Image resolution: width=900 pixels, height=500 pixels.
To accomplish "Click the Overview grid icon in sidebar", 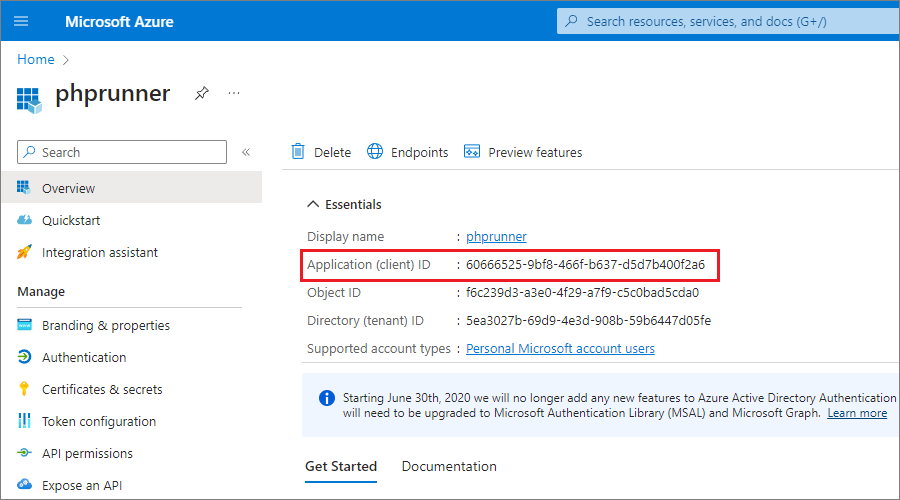I will point(24,187).
